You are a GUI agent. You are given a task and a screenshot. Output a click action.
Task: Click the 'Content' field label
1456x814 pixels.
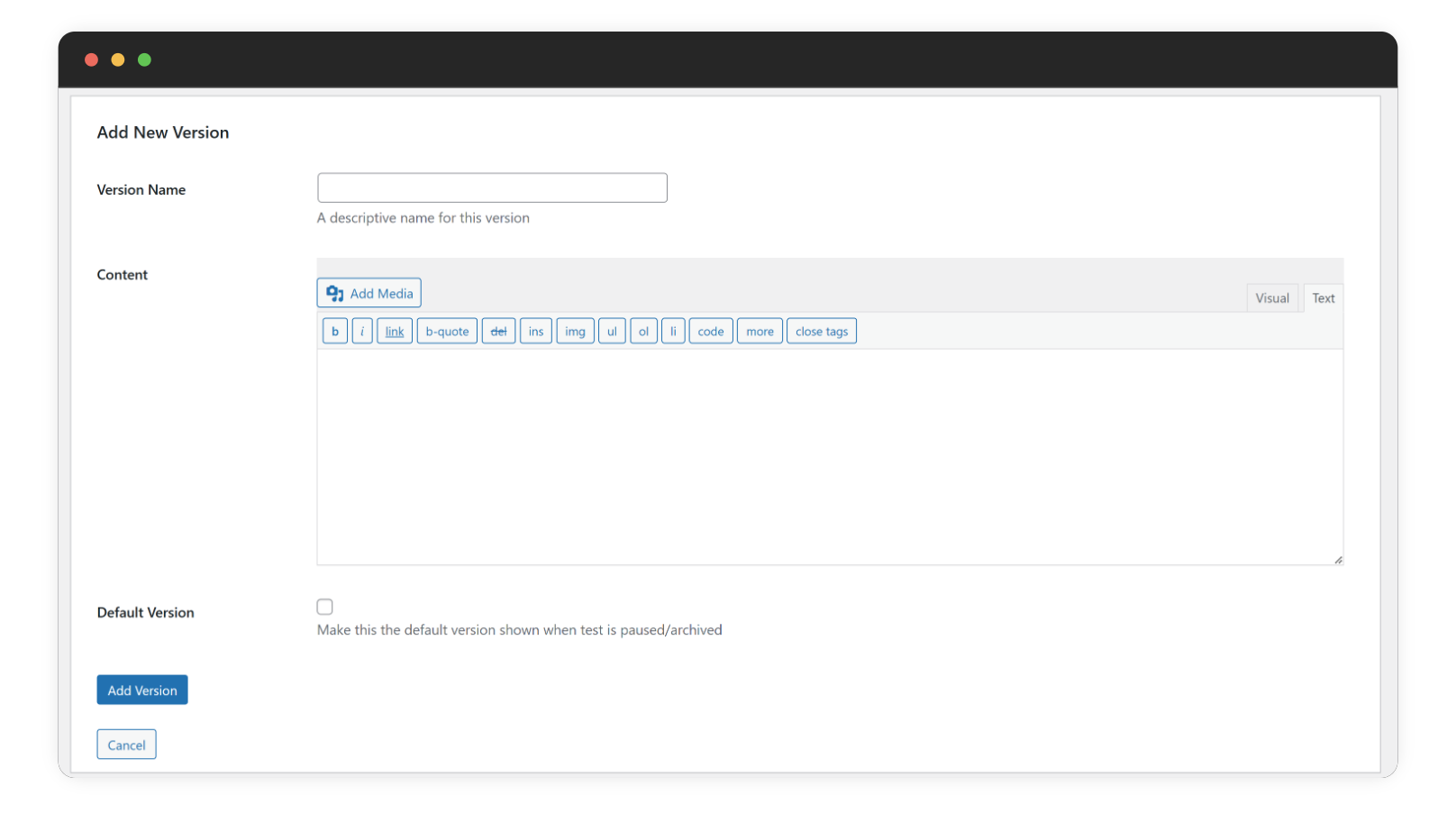pos(123,275)
